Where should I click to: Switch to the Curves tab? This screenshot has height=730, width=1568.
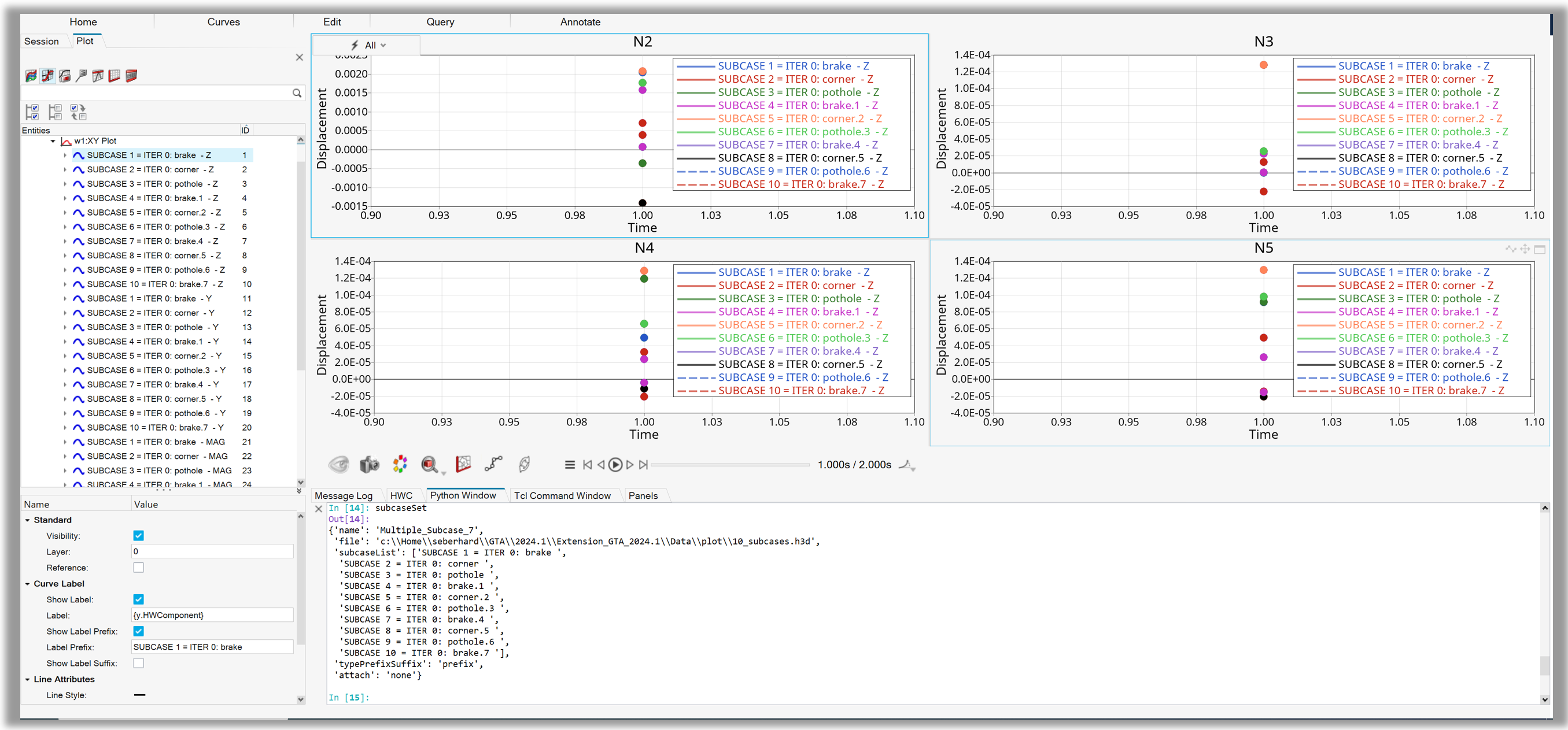click(223, 21)
